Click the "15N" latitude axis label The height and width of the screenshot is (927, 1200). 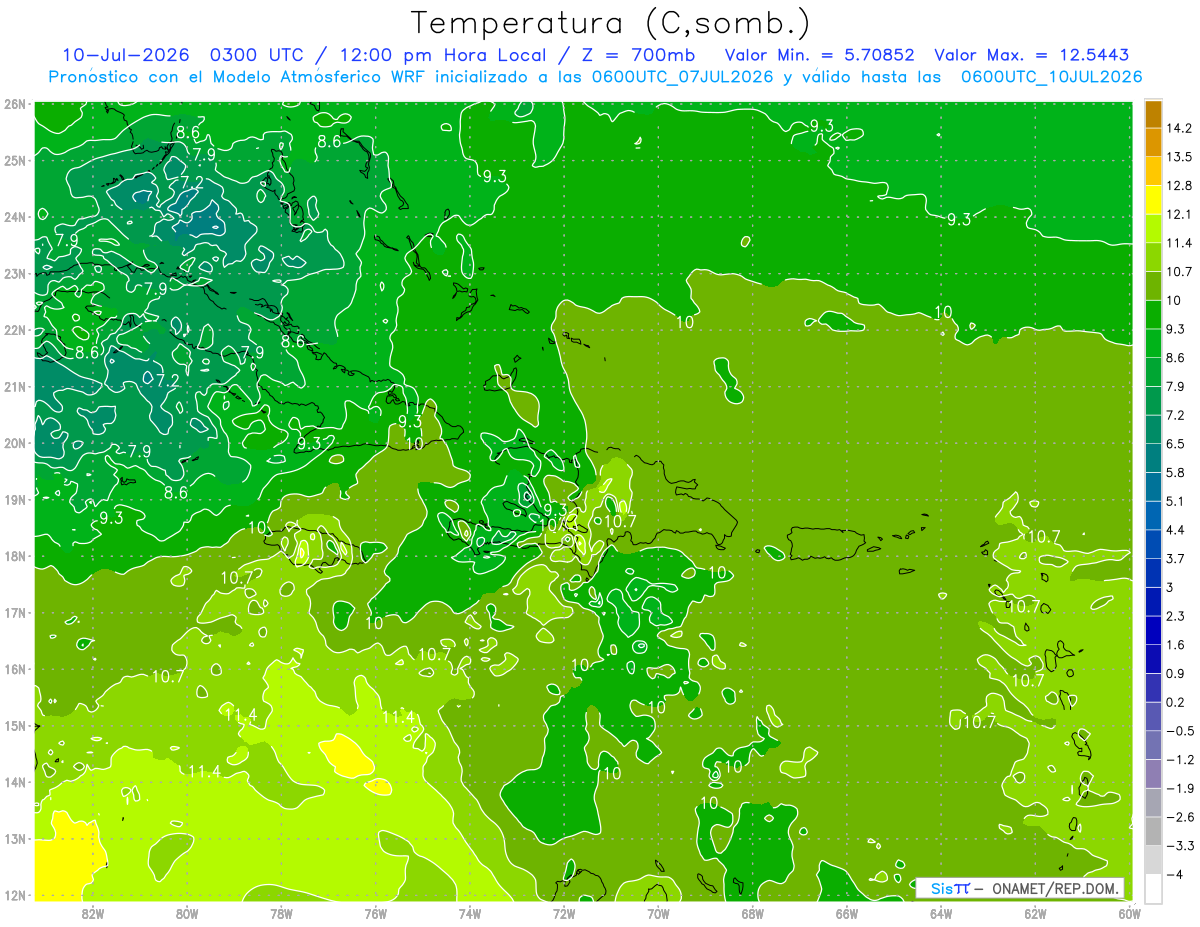(15, 726)
